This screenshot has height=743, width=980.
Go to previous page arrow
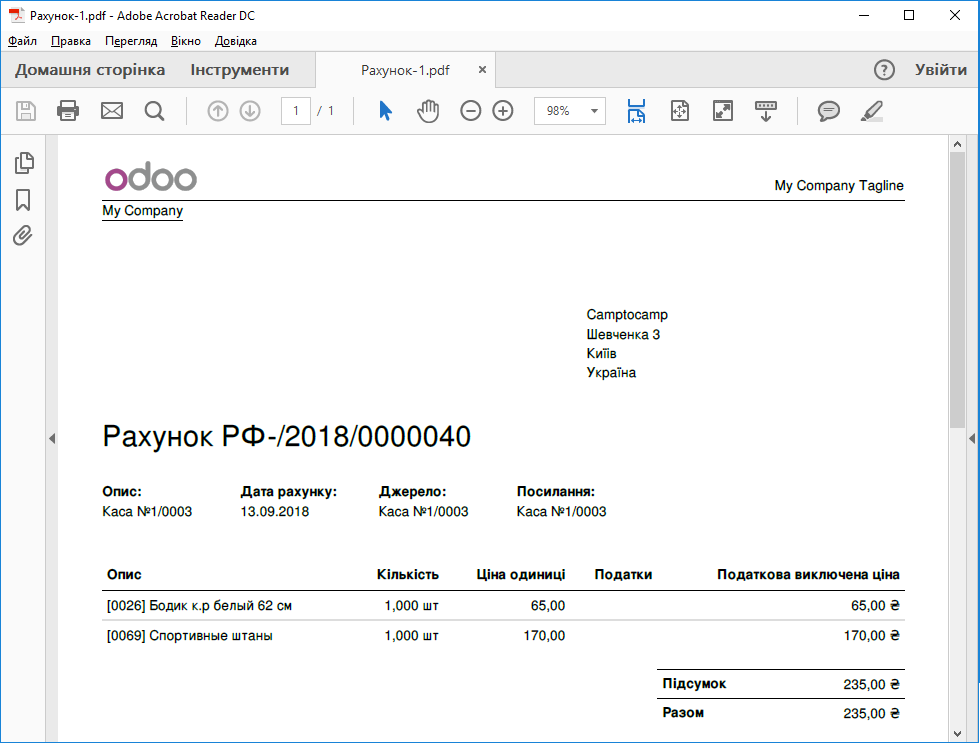pyautogui.click(x=218, y=111)
